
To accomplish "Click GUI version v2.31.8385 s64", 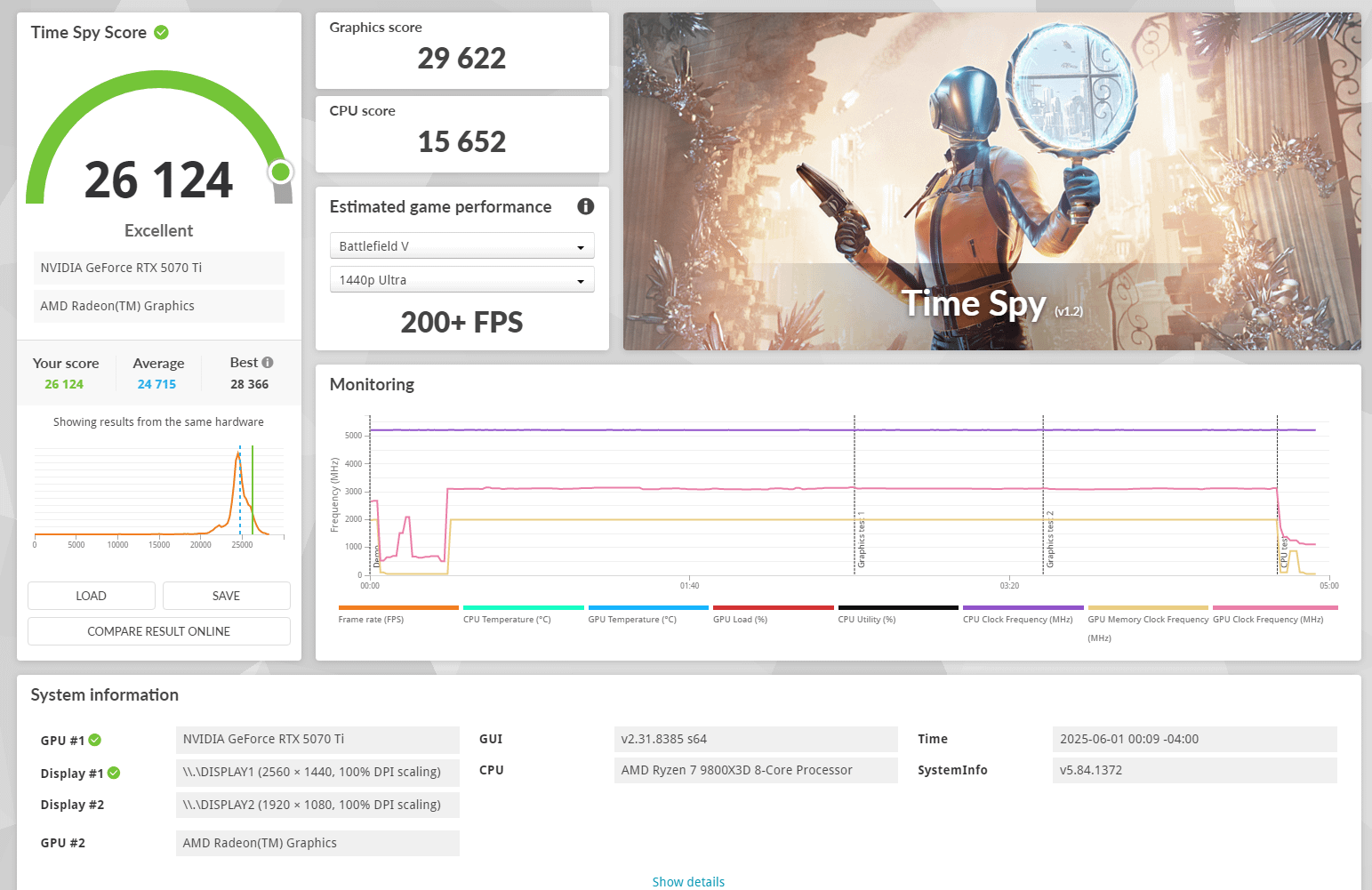I will [756, 740].
